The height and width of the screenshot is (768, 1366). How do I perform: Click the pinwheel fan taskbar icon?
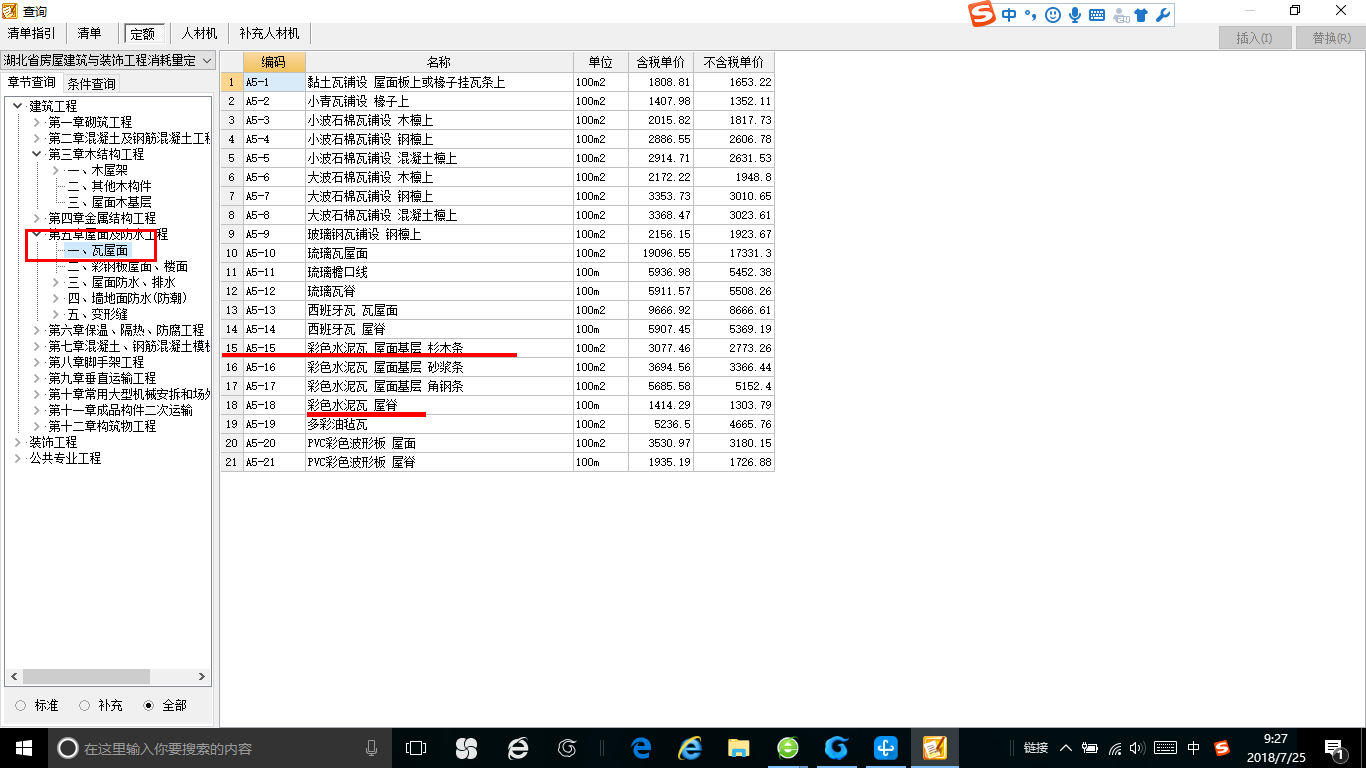466,748
